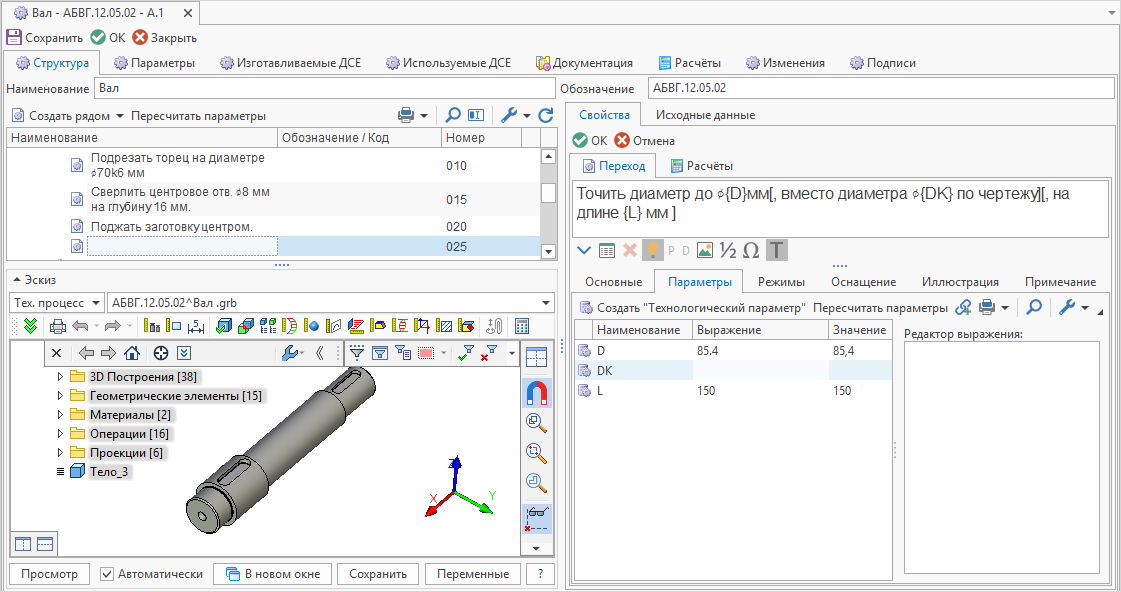Image resolution: width=1121 pixels, height=592 pixels.
Task: Click the Сохранить button in top toolbar
Action: pos(44,37)
